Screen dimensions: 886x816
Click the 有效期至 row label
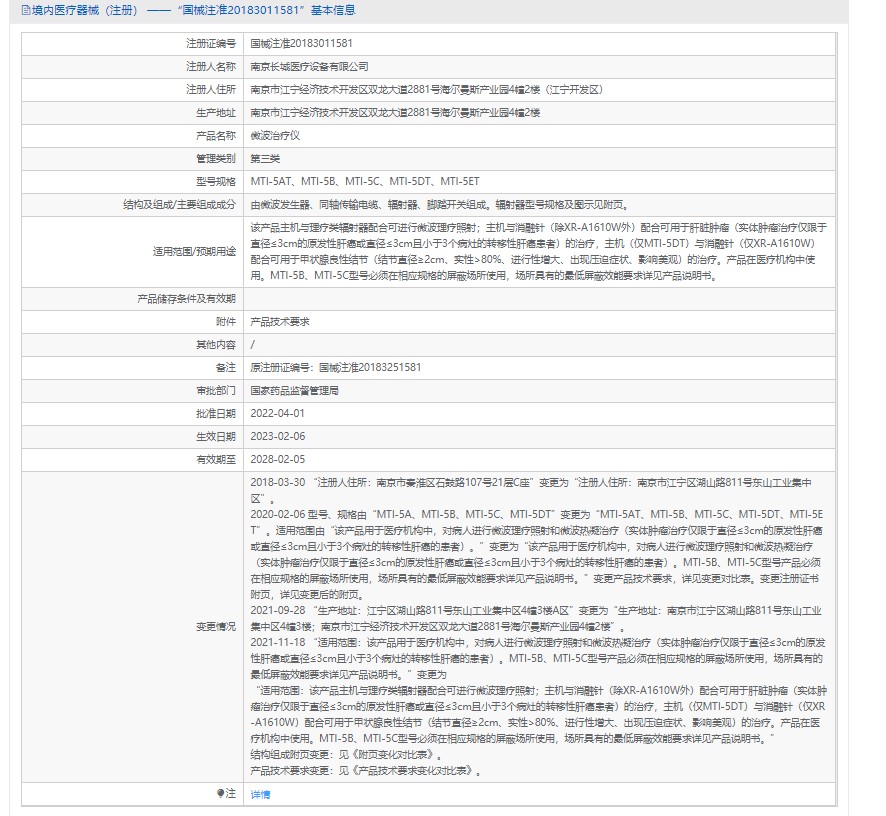216,459
